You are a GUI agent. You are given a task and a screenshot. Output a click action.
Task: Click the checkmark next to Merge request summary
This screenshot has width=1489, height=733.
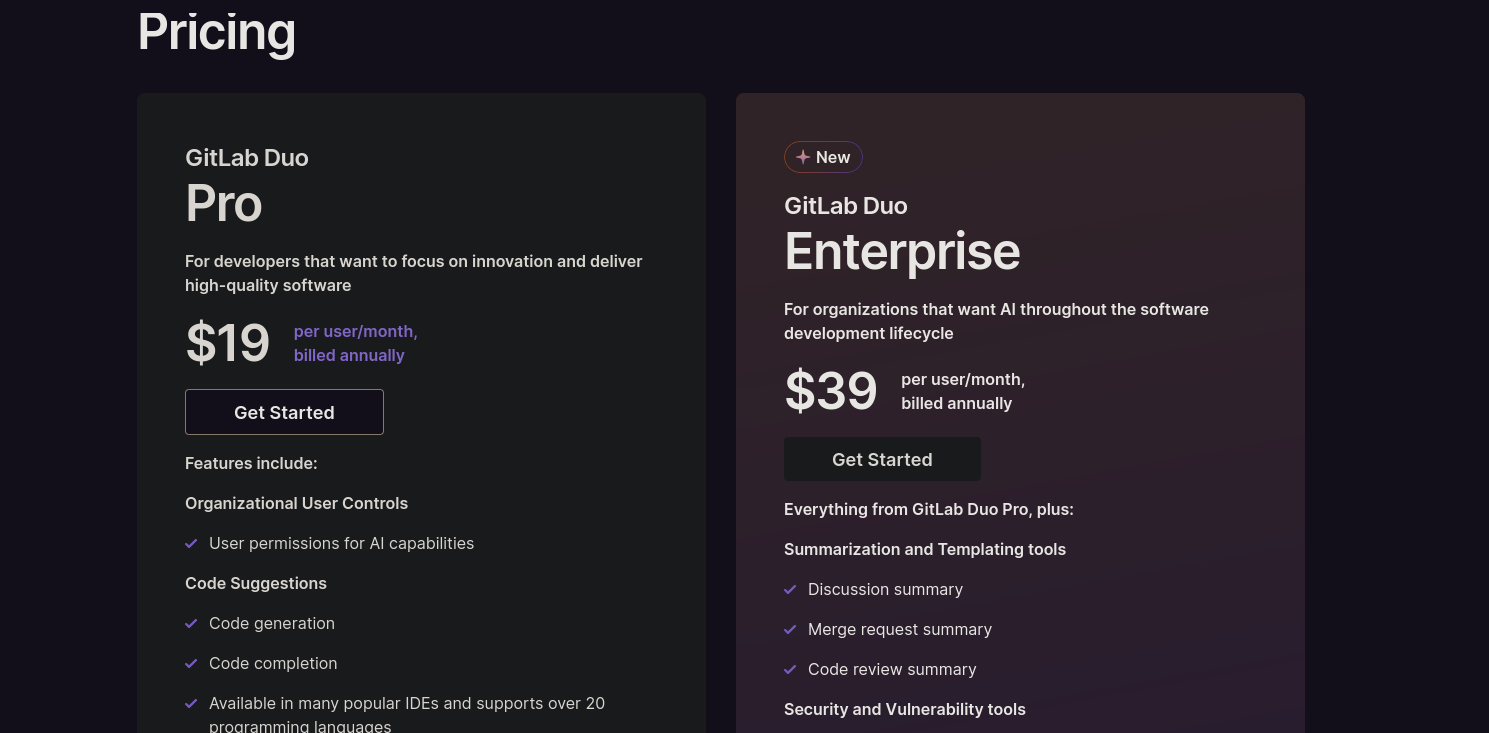click(790, 629)
